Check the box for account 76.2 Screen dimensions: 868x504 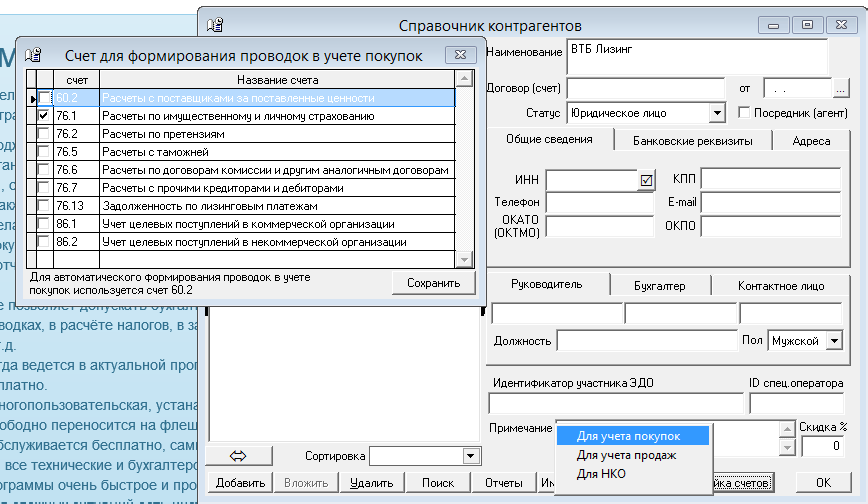pos(44,133)
